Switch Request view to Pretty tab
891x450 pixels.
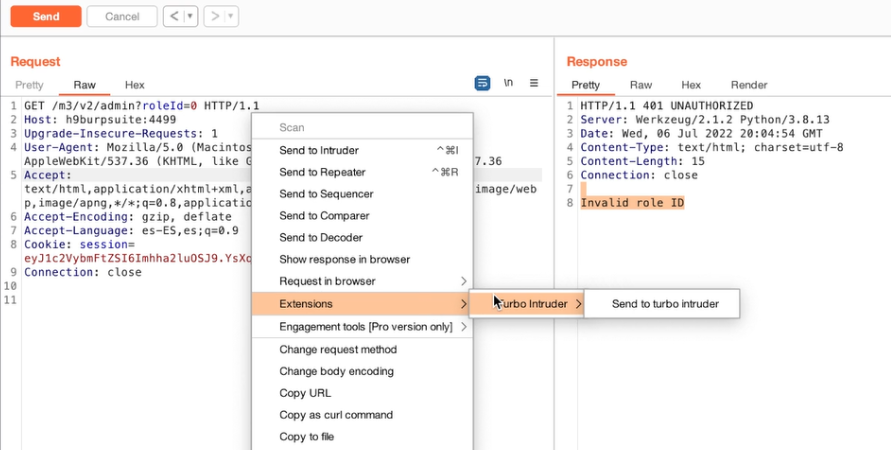[x=29, y=85]
